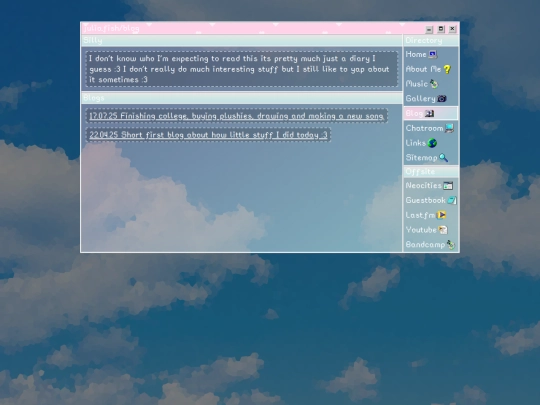Open the Last.fm profile link

pos(420,215)
